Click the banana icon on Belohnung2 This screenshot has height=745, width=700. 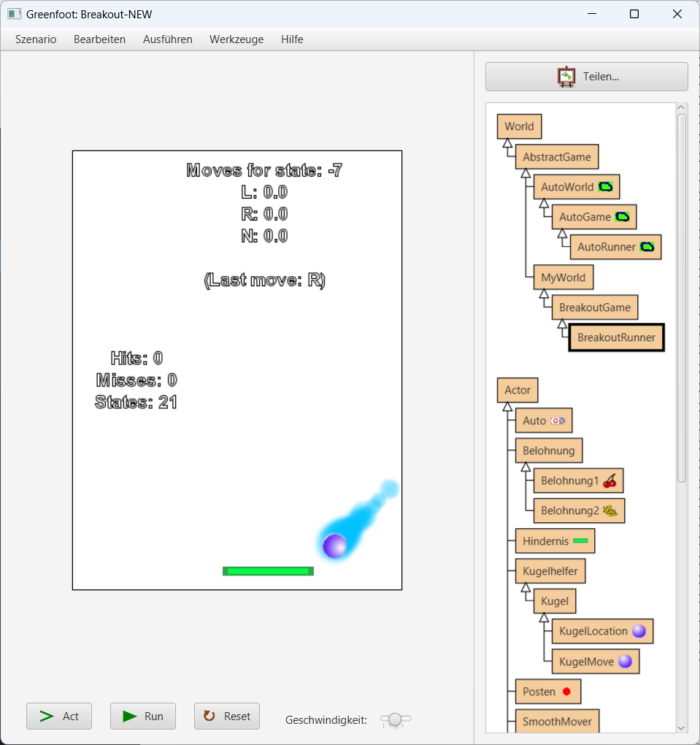pyautogui.click(x=610, y=511)
